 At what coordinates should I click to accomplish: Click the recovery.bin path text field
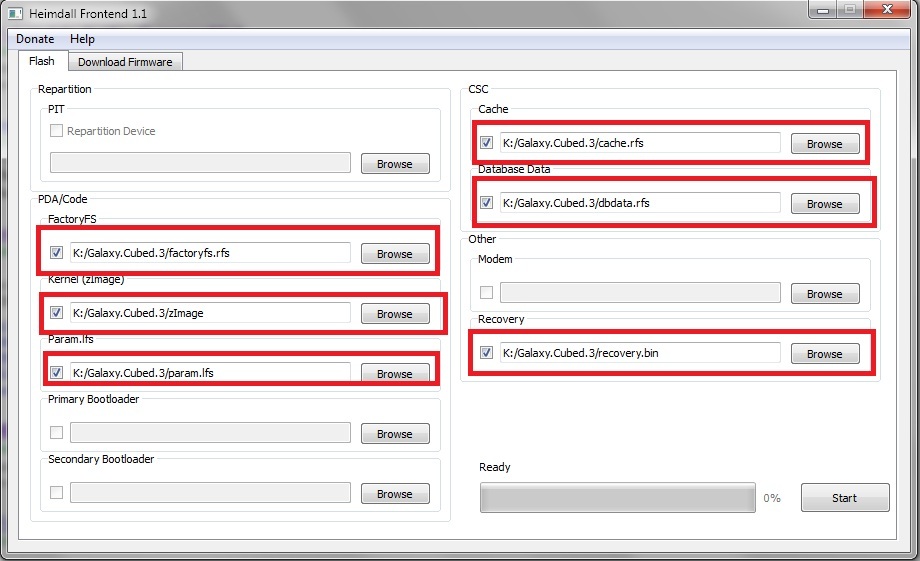(x=640, y=353)
